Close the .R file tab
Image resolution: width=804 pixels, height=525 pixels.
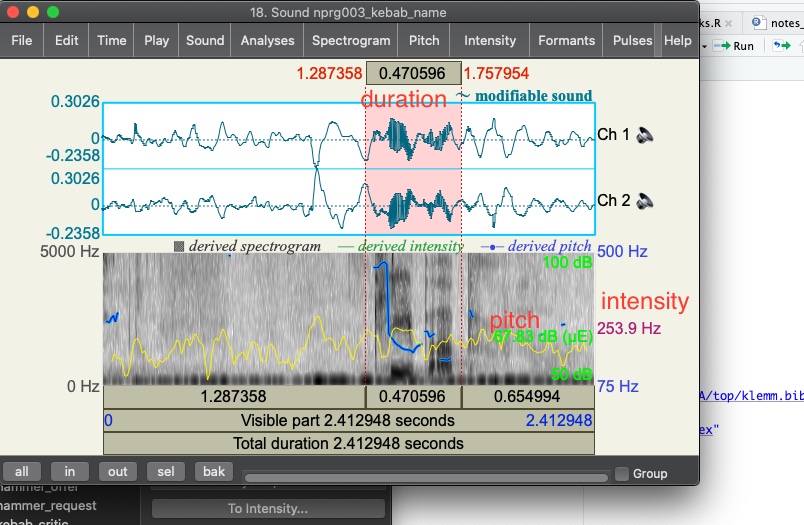point(729,22)
